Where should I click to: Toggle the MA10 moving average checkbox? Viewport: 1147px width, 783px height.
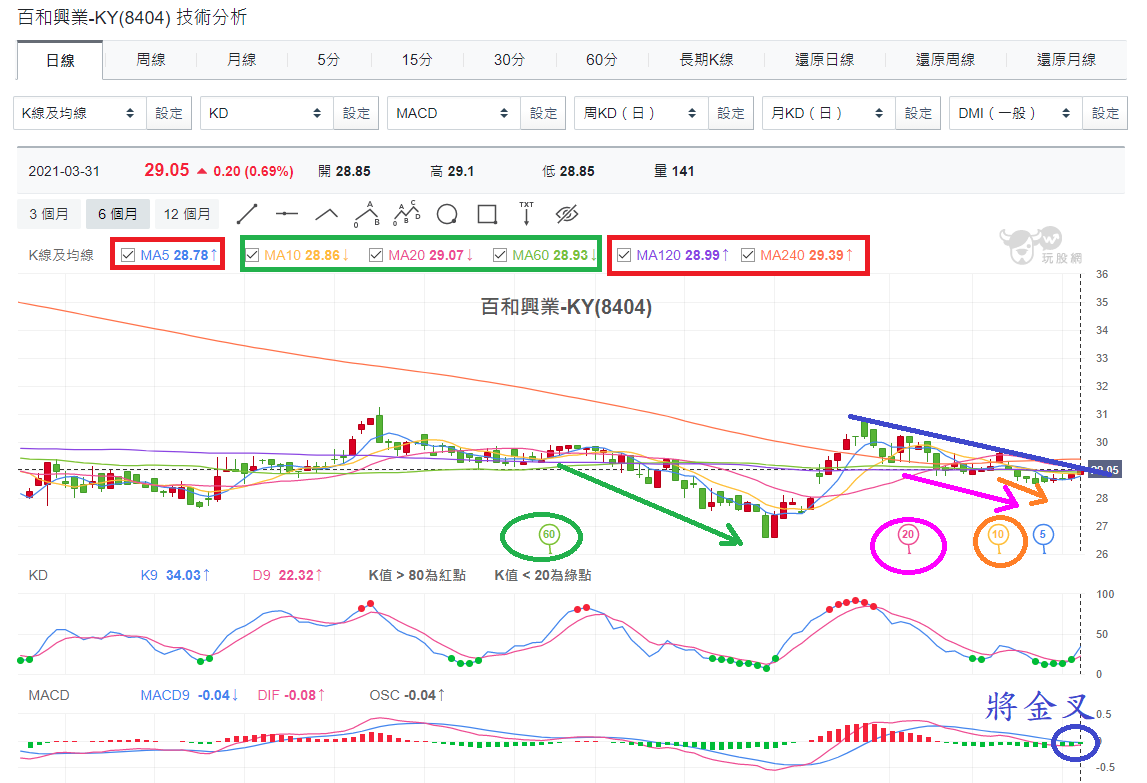(x=252, y=255)
